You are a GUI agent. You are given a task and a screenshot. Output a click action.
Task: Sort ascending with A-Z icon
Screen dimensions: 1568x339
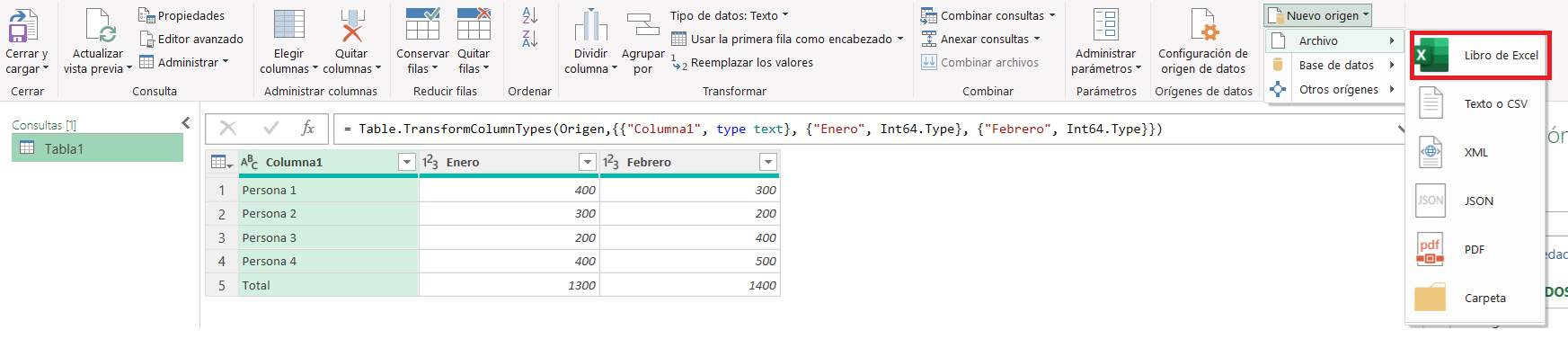coord(530,15)
